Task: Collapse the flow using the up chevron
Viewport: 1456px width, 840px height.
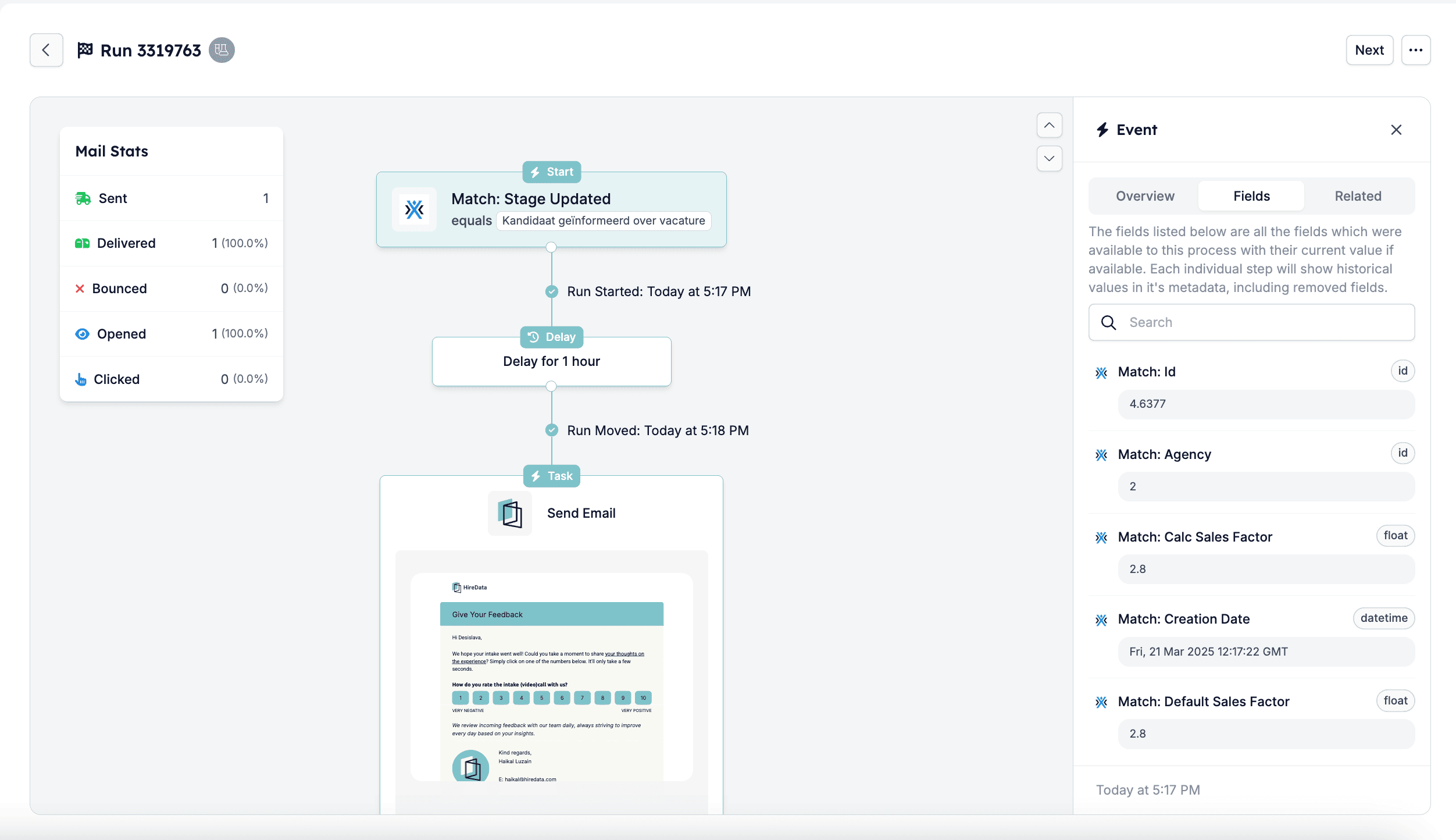Action: pyautogui.click(x=1049, y=125)
